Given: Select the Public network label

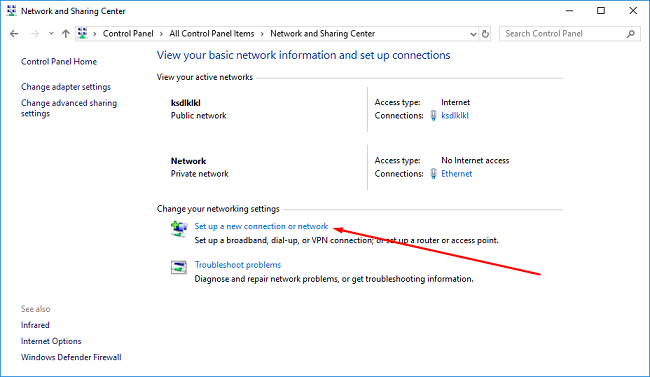Looking at the screenshot, I should tap(199, 115).
